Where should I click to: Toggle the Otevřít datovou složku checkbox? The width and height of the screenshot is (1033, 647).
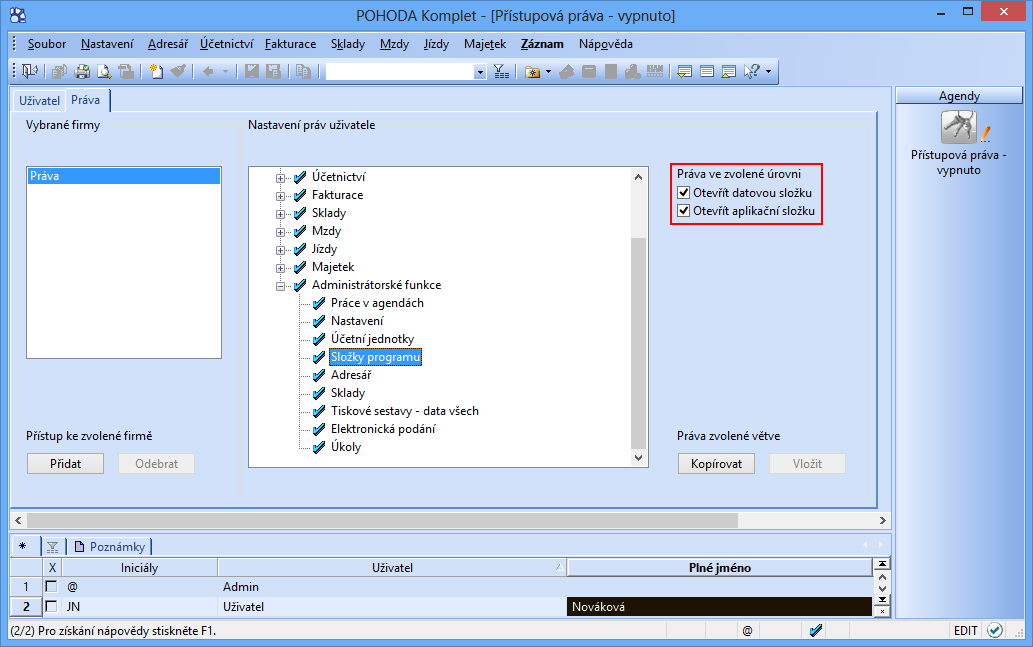(684, 193)
